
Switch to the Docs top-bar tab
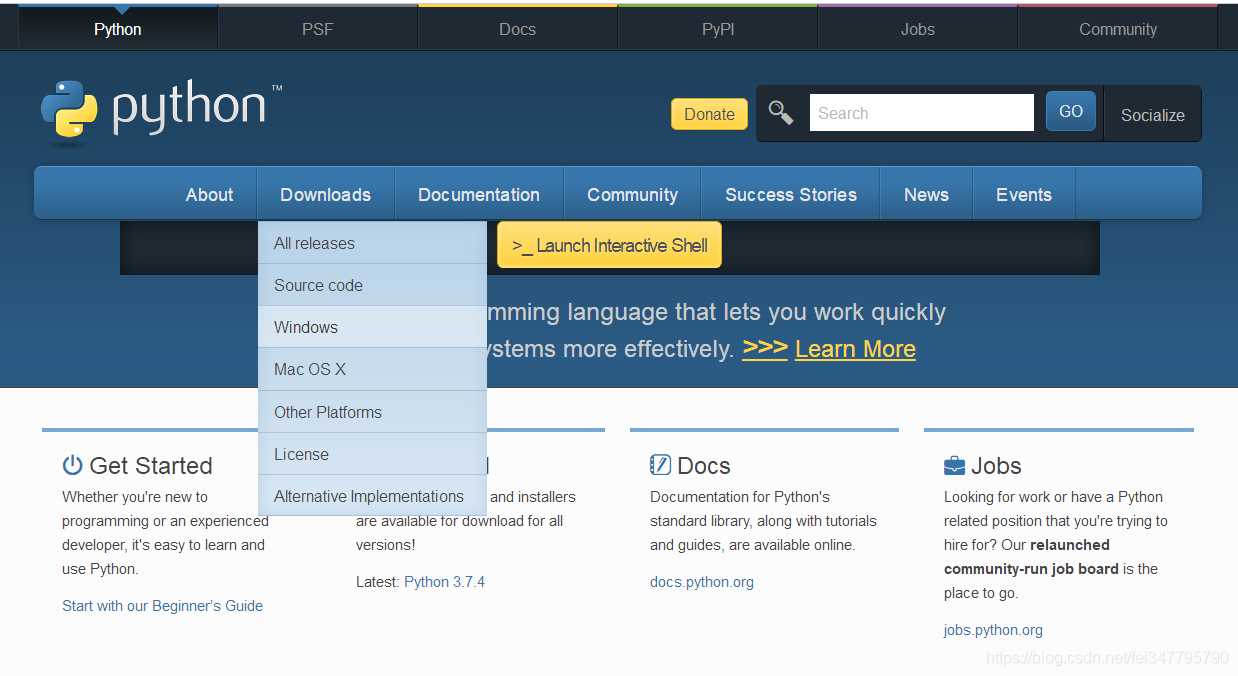pyautogui.click(x=518, y=29)
